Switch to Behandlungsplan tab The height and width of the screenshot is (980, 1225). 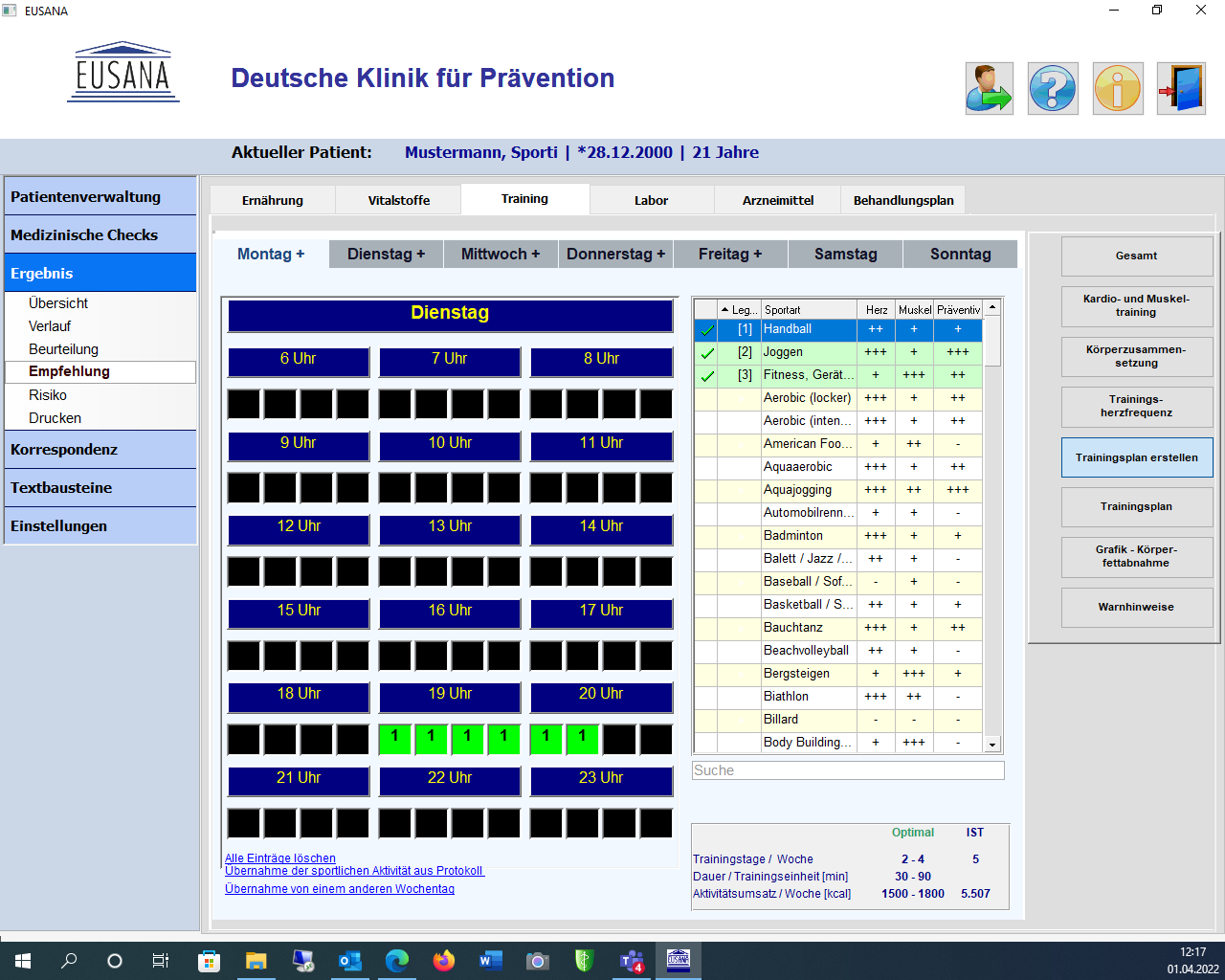click(x=903, y=200)
